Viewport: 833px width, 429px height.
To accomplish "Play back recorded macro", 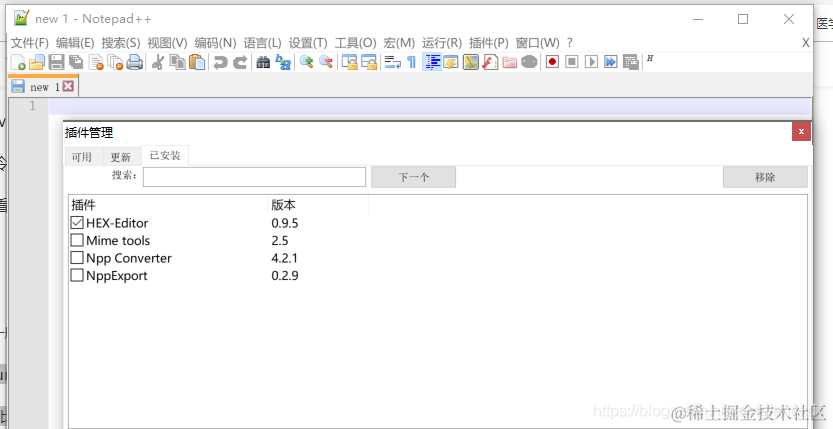I will coord(591,62).
